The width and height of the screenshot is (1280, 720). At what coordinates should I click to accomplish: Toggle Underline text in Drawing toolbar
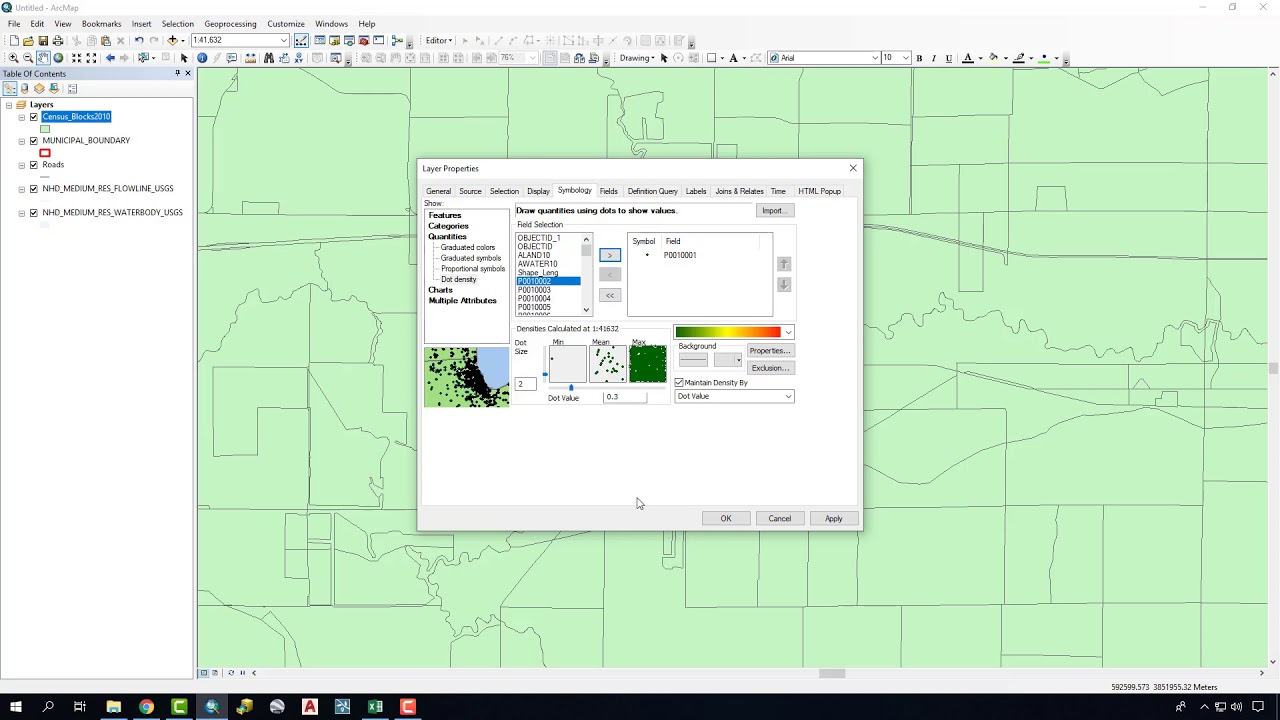(x=949, y=58)
